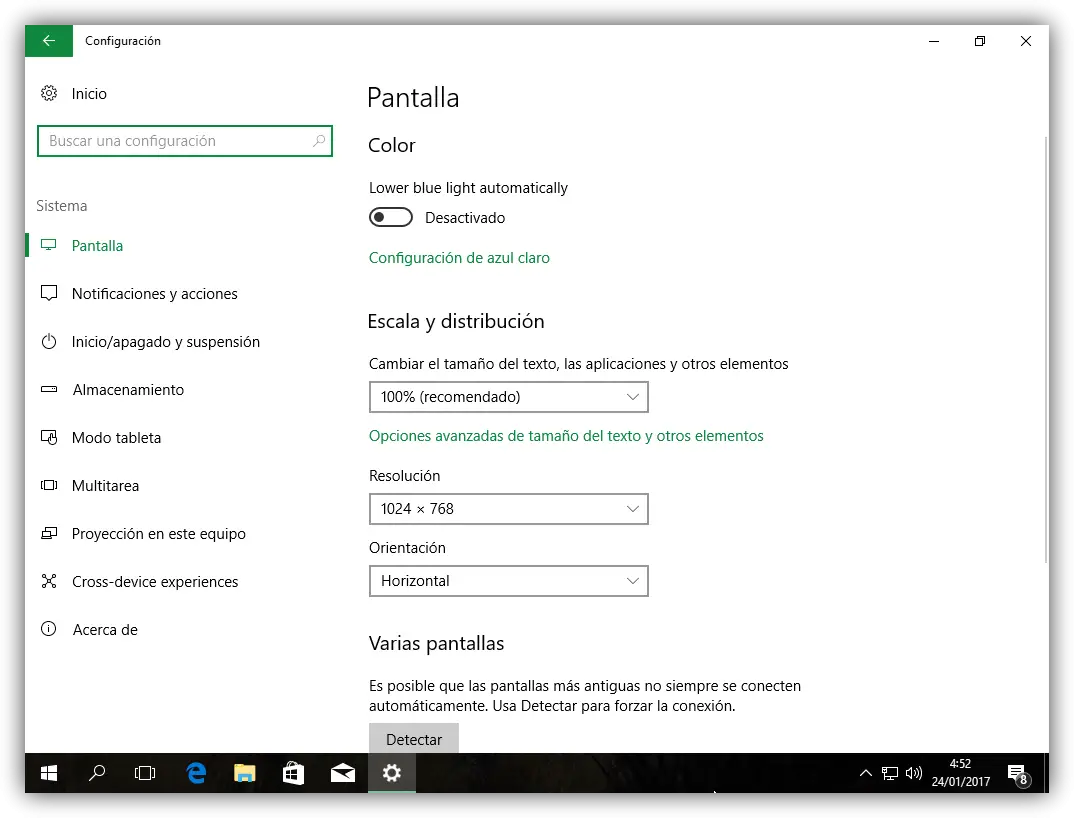Open the 1024 × 768 resolution dropdown
The height and width of the screenshot is (818, 1074).
coord(509,508)
